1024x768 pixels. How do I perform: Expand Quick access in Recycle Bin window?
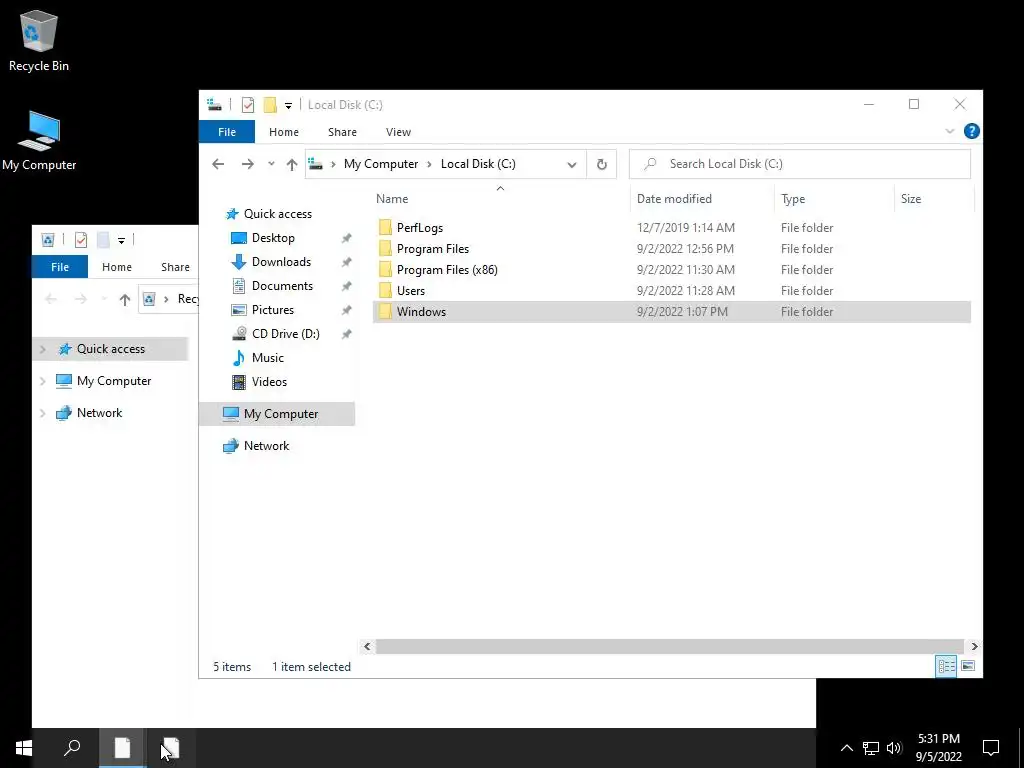43,349
